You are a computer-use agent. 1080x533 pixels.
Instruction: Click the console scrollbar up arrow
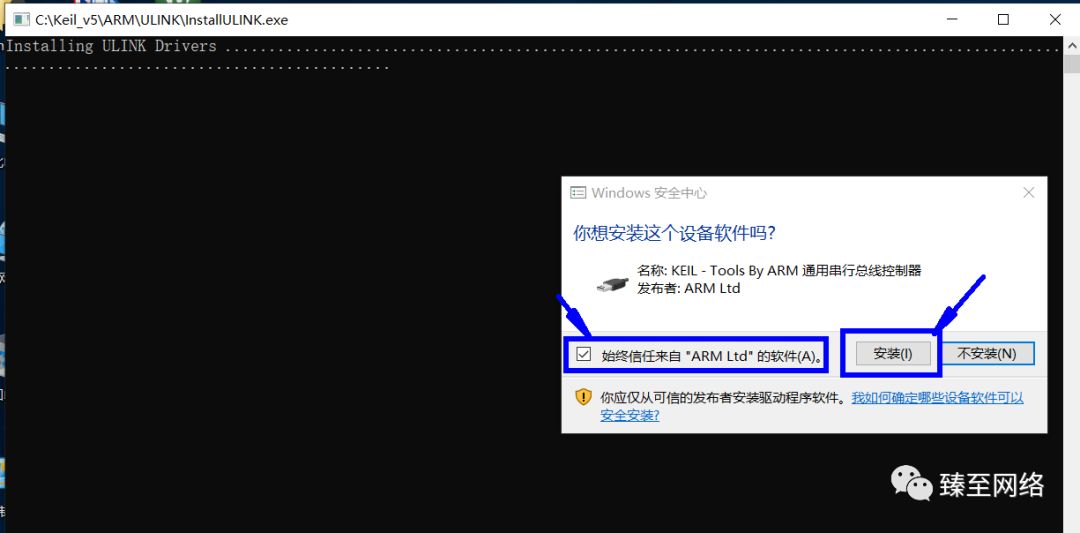[1072, 45]
